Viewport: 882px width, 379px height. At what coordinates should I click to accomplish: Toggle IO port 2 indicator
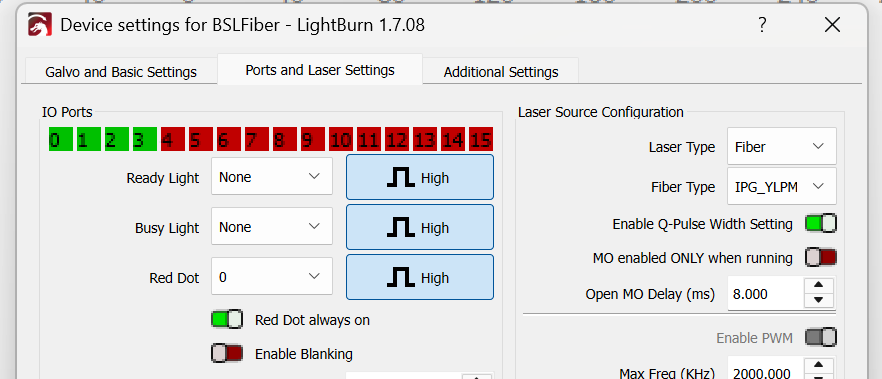point(117,139)
